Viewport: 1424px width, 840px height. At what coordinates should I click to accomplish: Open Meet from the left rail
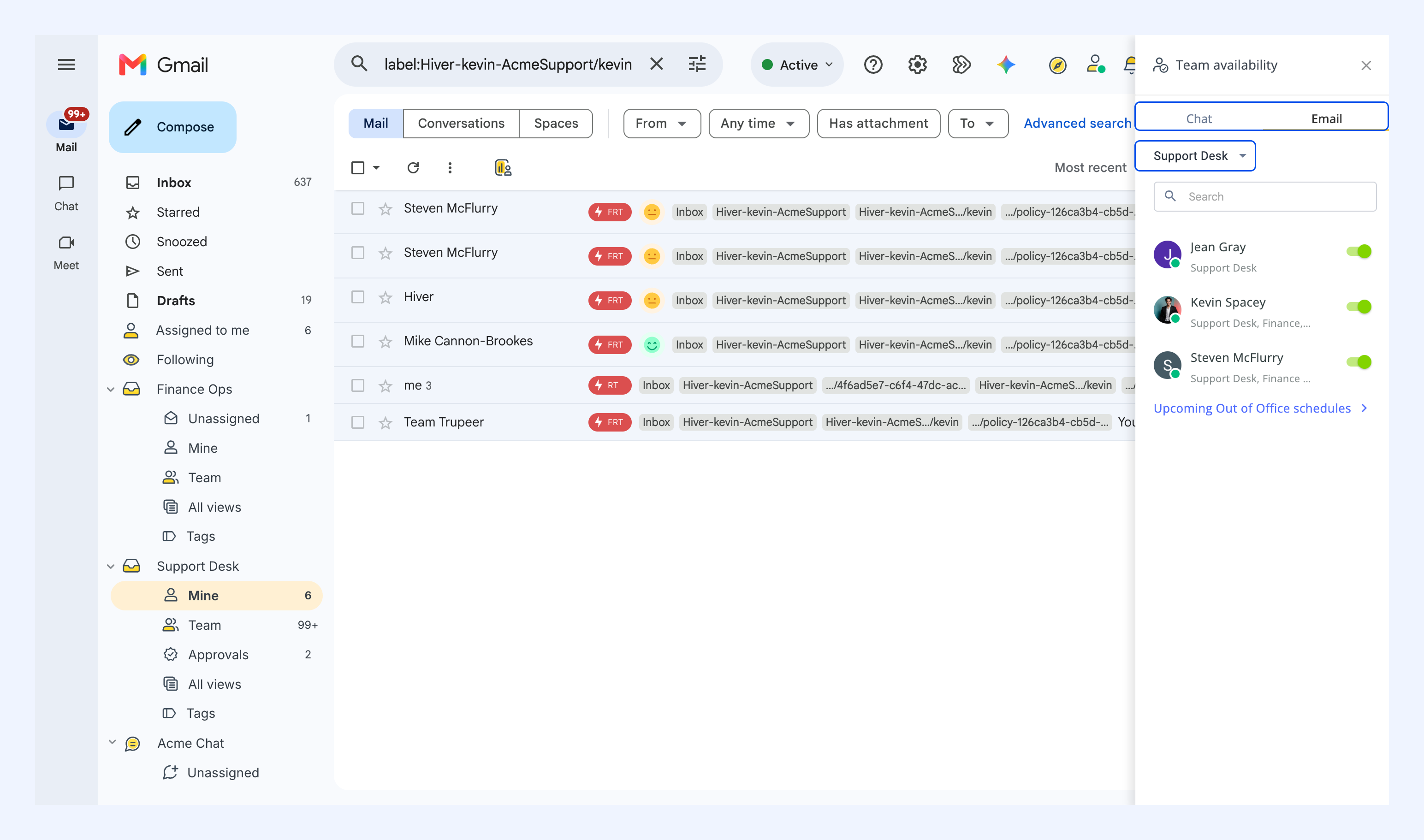[66, 253]
